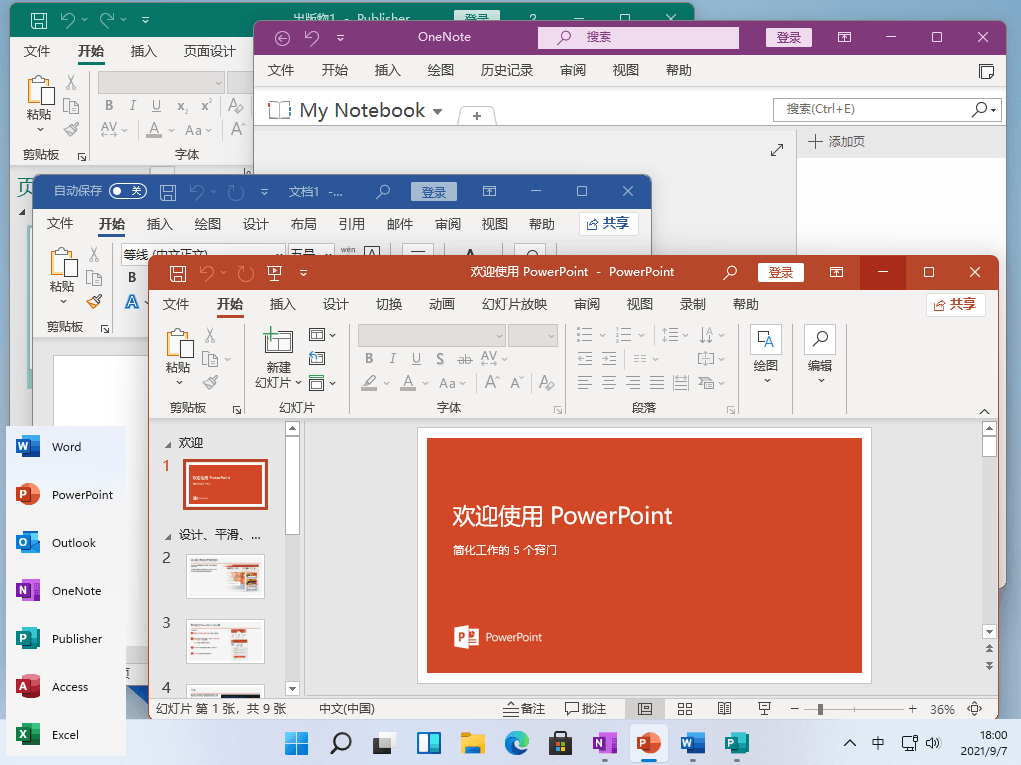Viewport: 1021px width, 765px height.
Task: Toggle subscript in the Publisher ribbon
Action: (x=182, y=106)
